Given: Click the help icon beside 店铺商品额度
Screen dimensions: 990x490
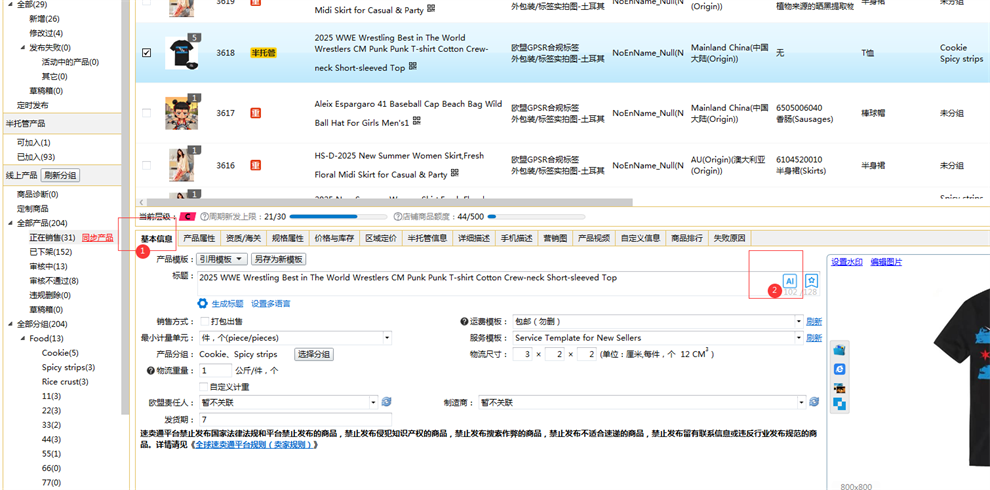Looking at the screenshot, I should 398,217.
